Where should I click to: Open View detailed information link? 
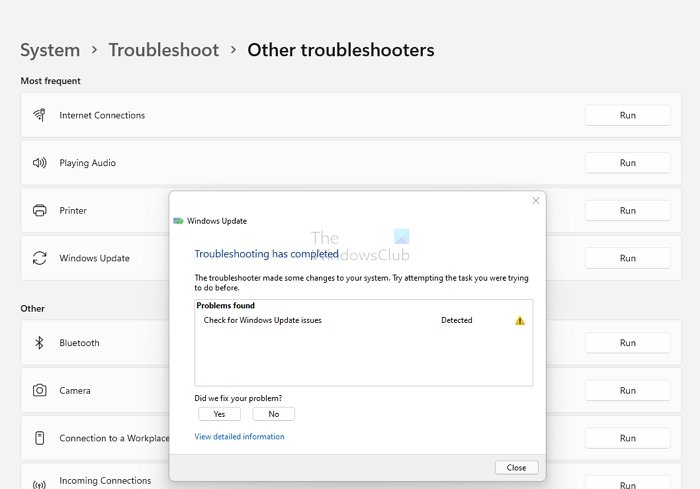point(239,437)
